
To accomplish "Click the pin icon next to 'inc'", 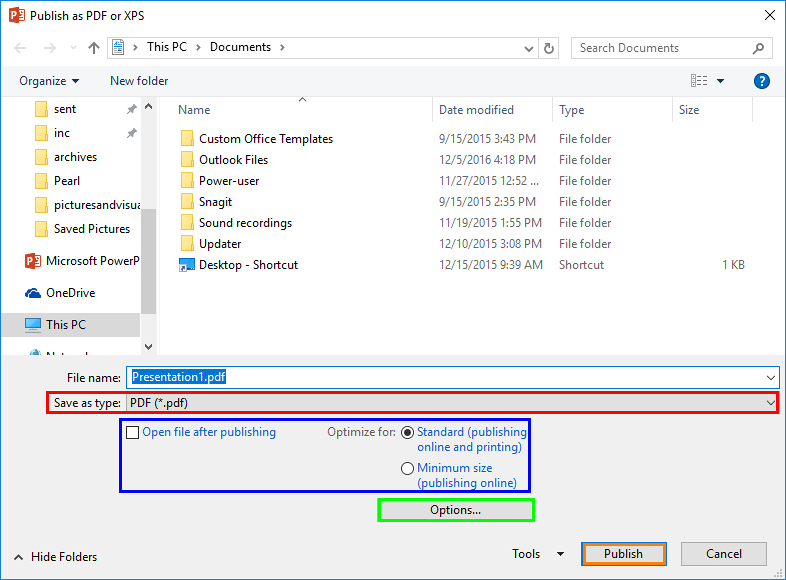I will tap(131, 133).
